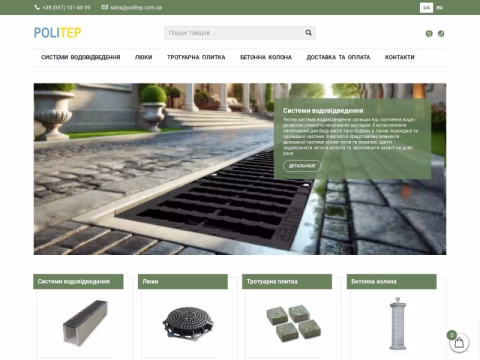This screenshot has width=480, height=360.
Task: Click the POLITEP logo
Action: click(58, 33)
